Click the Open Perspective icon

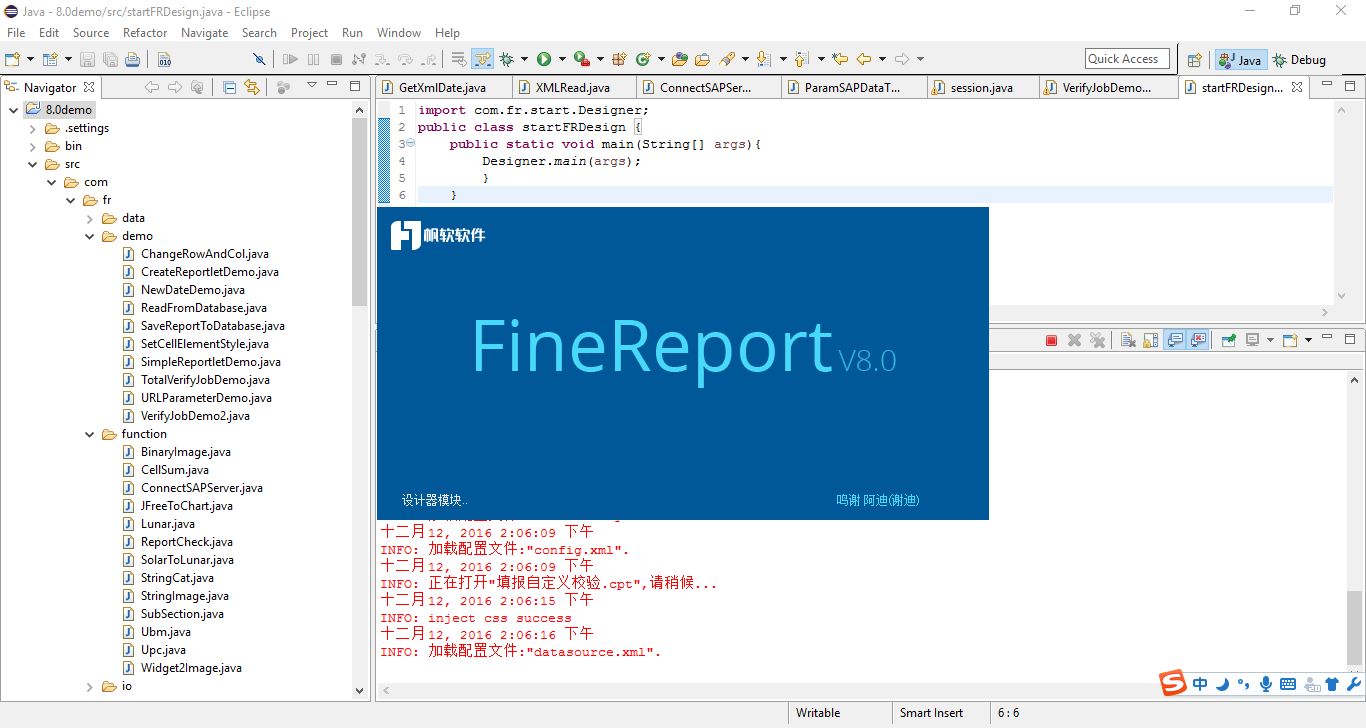[x=1194, y=60]
